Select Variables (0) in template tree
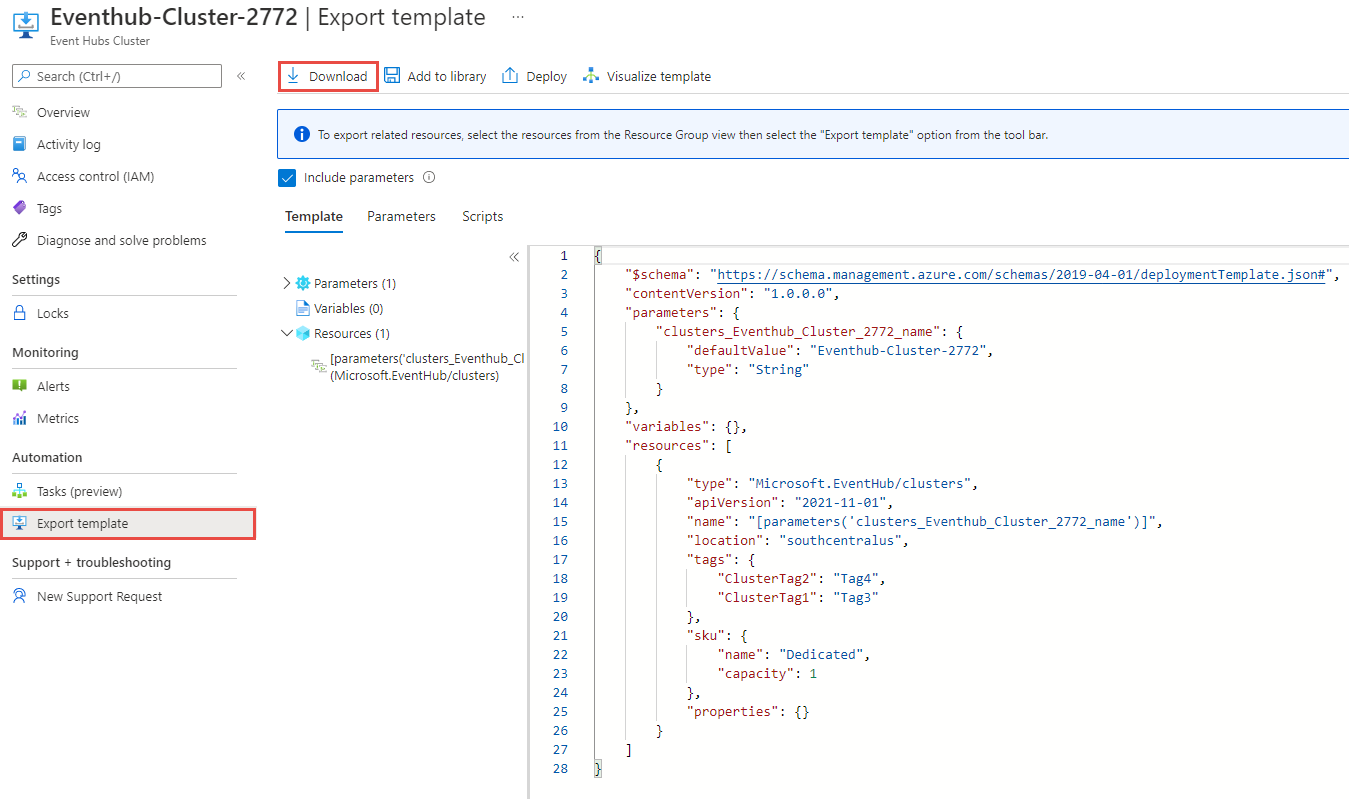 348,308
